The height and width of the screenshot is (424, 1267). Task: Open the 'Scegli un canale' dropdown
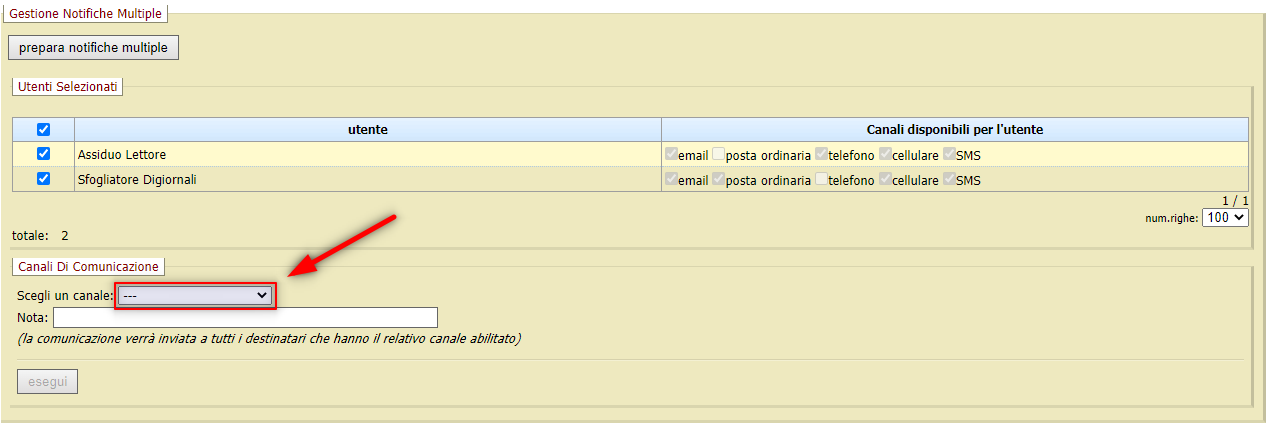[195, 295]
